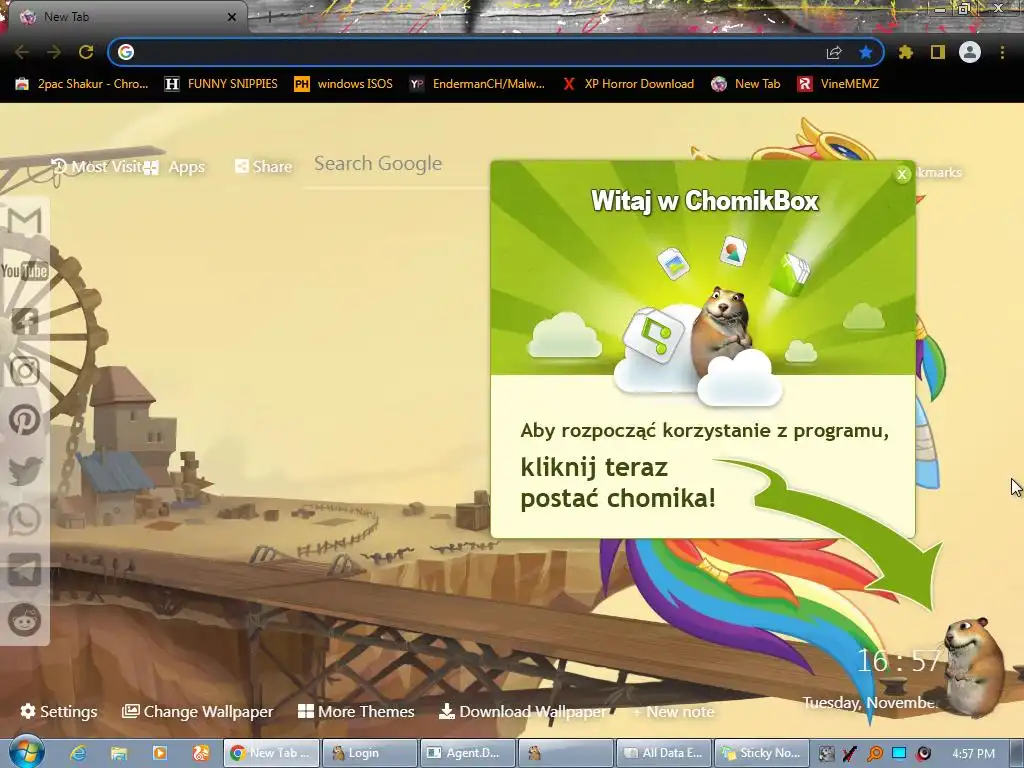Open a new tab with plus button
The image size is (1024, 768).
coord(269,18)
